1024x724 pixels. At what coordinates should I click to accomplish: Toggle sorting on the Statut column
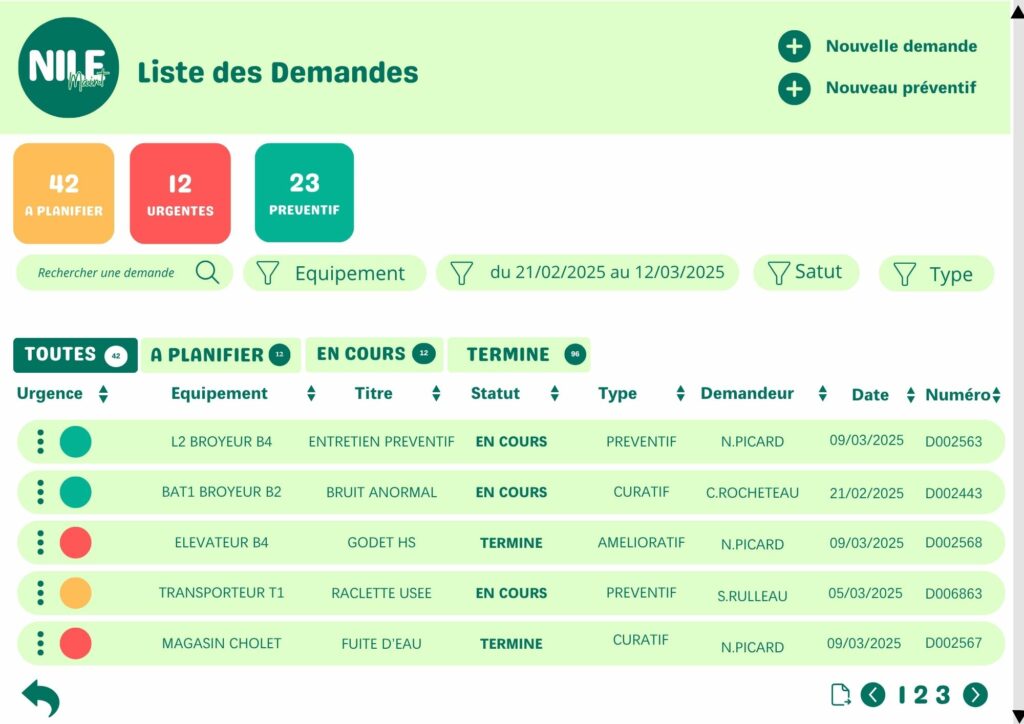click(554, 394)
